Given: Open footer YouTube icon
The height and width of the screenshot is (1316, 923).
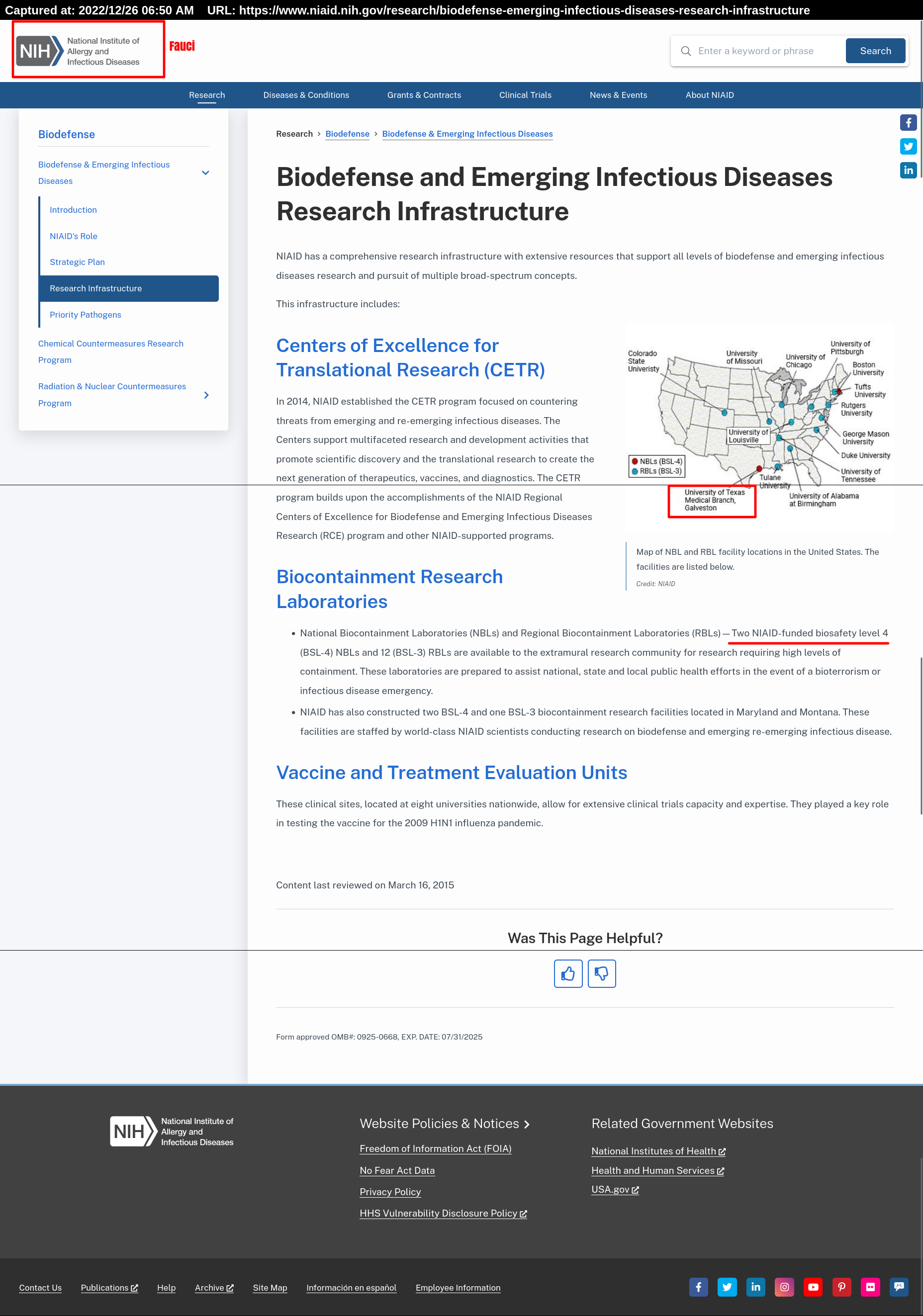Looking at the screenshot, I should (813, 1287).
